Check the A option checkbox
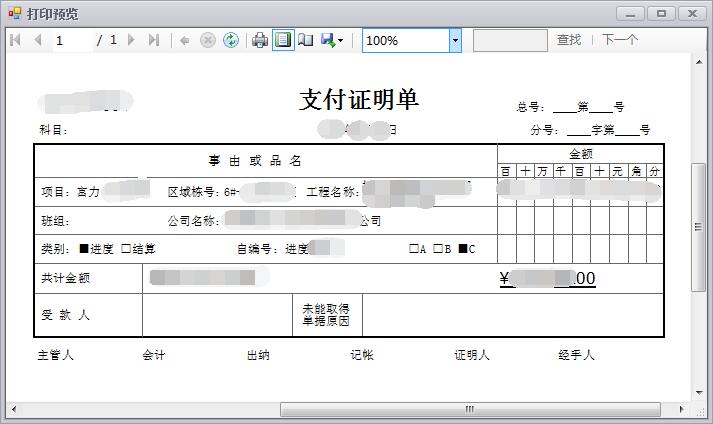The width and height of the screenshot is (713, 424). (x=413, y=249)
